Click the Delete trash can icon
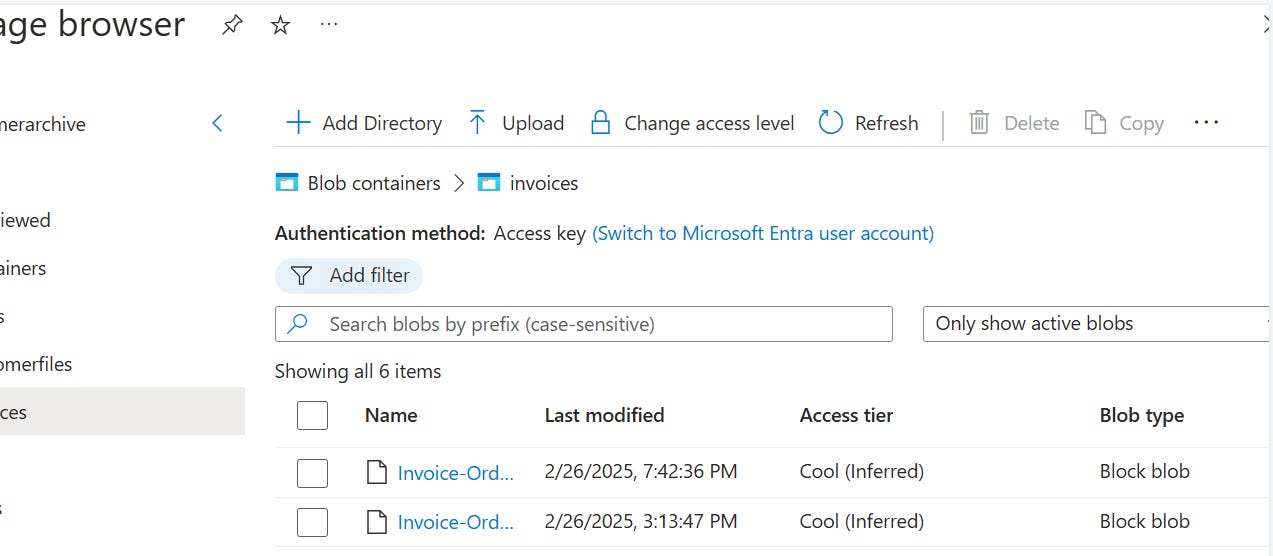The width and height of the screenshot is (1273, 556). [979, 123]
